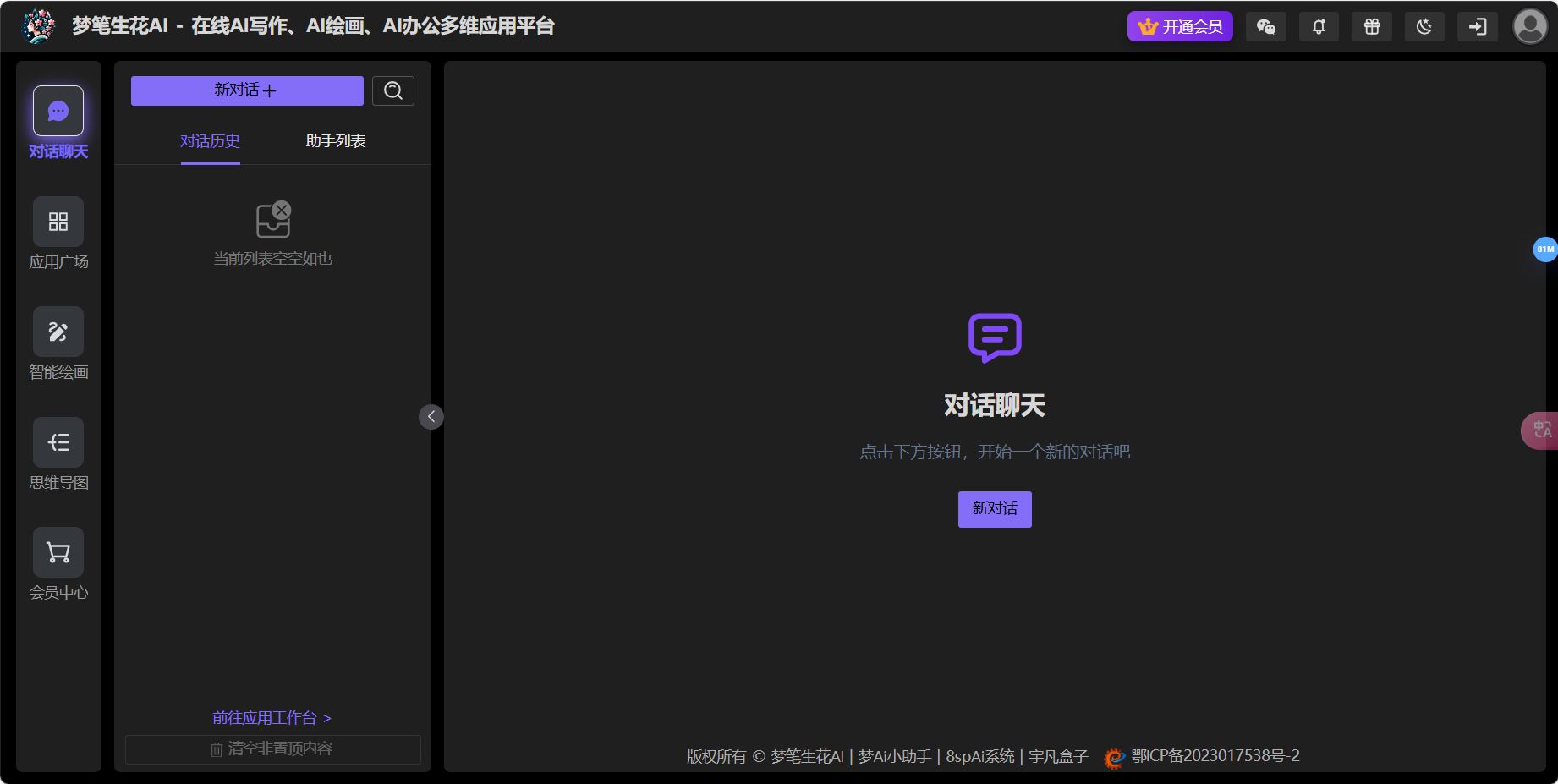The image size is (1558, 784).
Task: Open the notification bell
Action: click(1319, 26)
